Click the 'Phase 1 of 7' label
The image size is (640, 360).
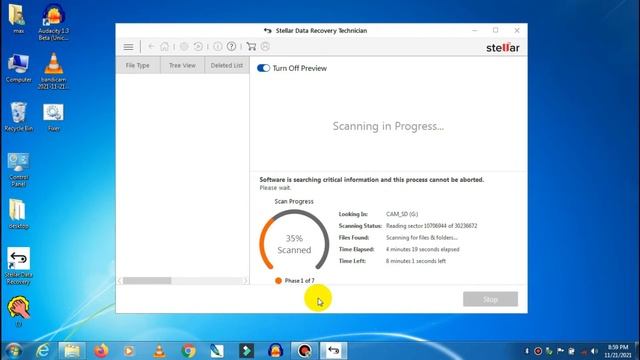299,281
